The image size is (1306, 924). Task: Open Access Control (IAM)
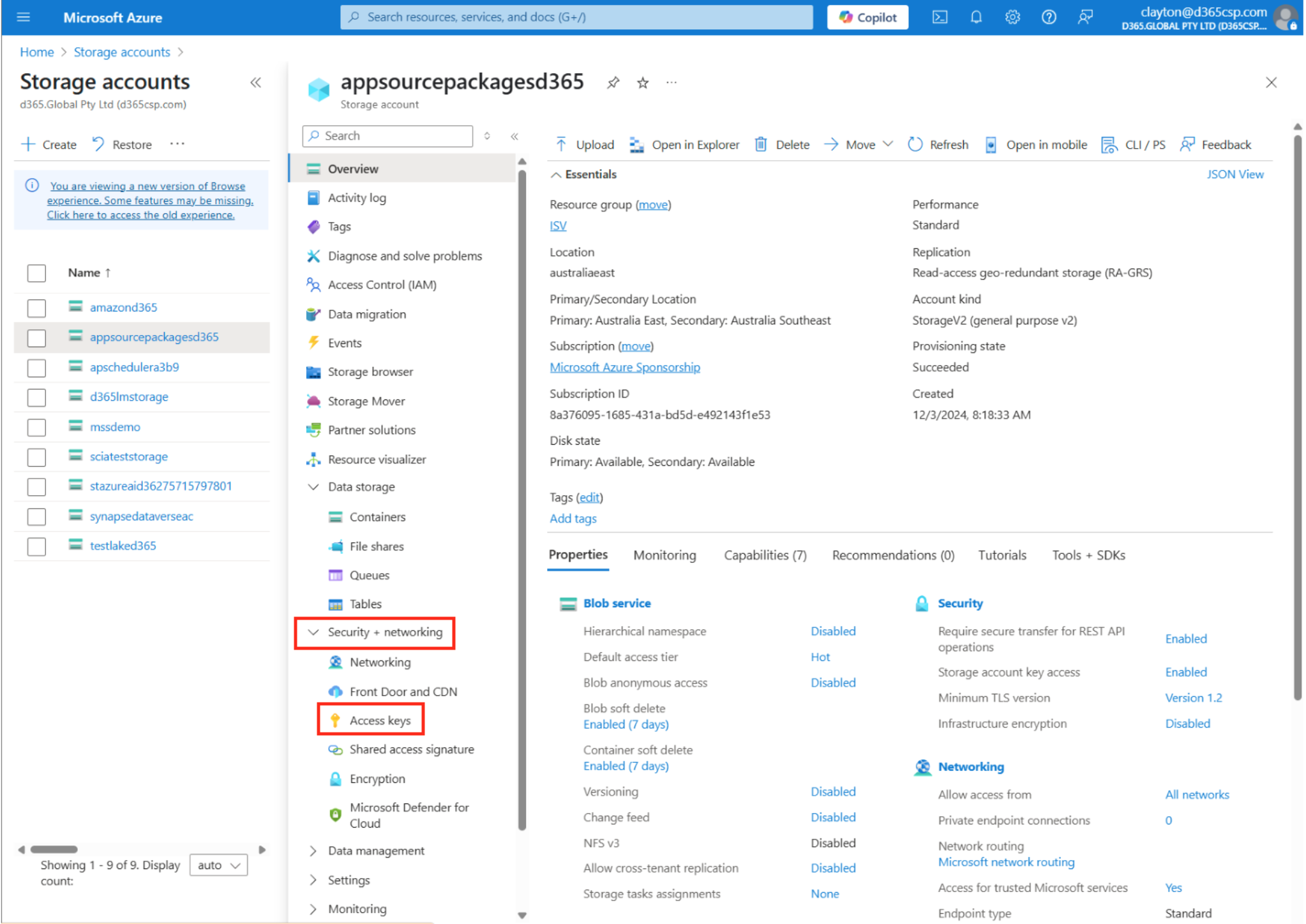(382, 285)
